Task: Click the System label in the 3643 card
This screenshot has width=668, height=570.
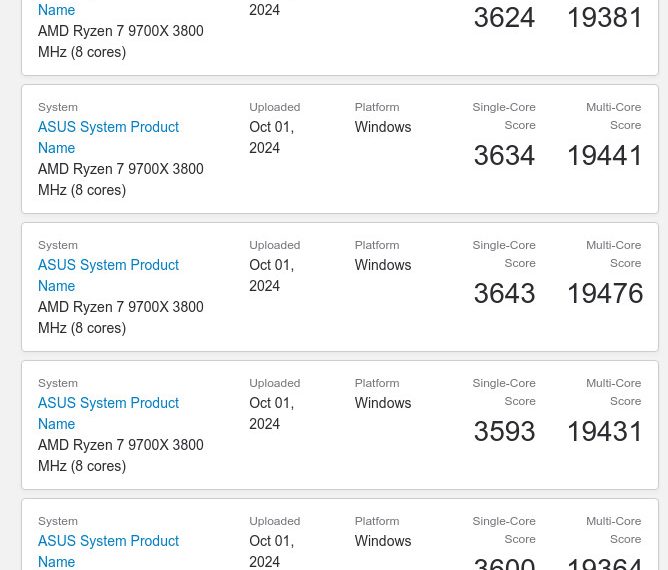Action: point(58,245)
